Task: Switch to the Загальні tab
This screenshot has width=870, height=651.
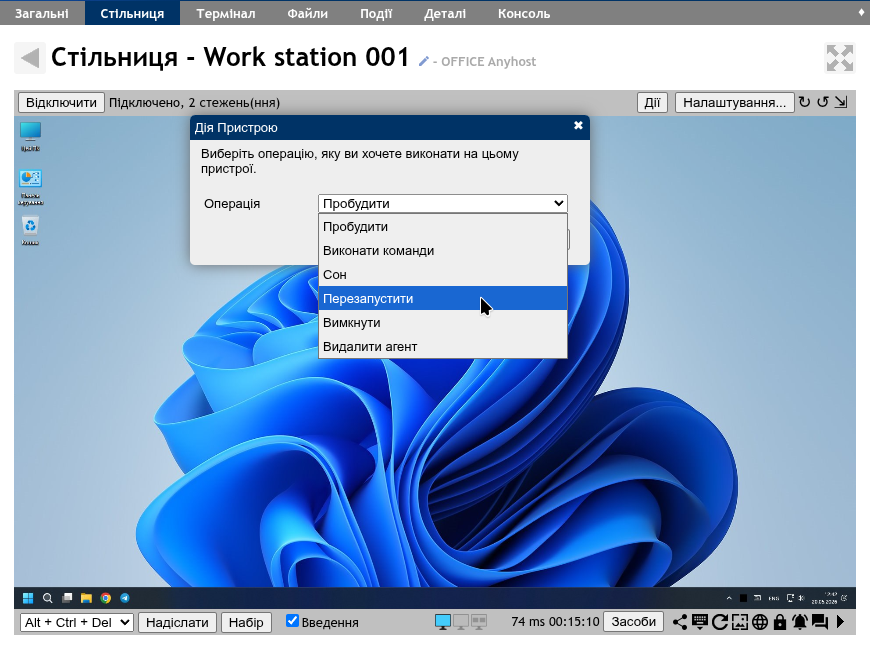Action: coord(42,13)
